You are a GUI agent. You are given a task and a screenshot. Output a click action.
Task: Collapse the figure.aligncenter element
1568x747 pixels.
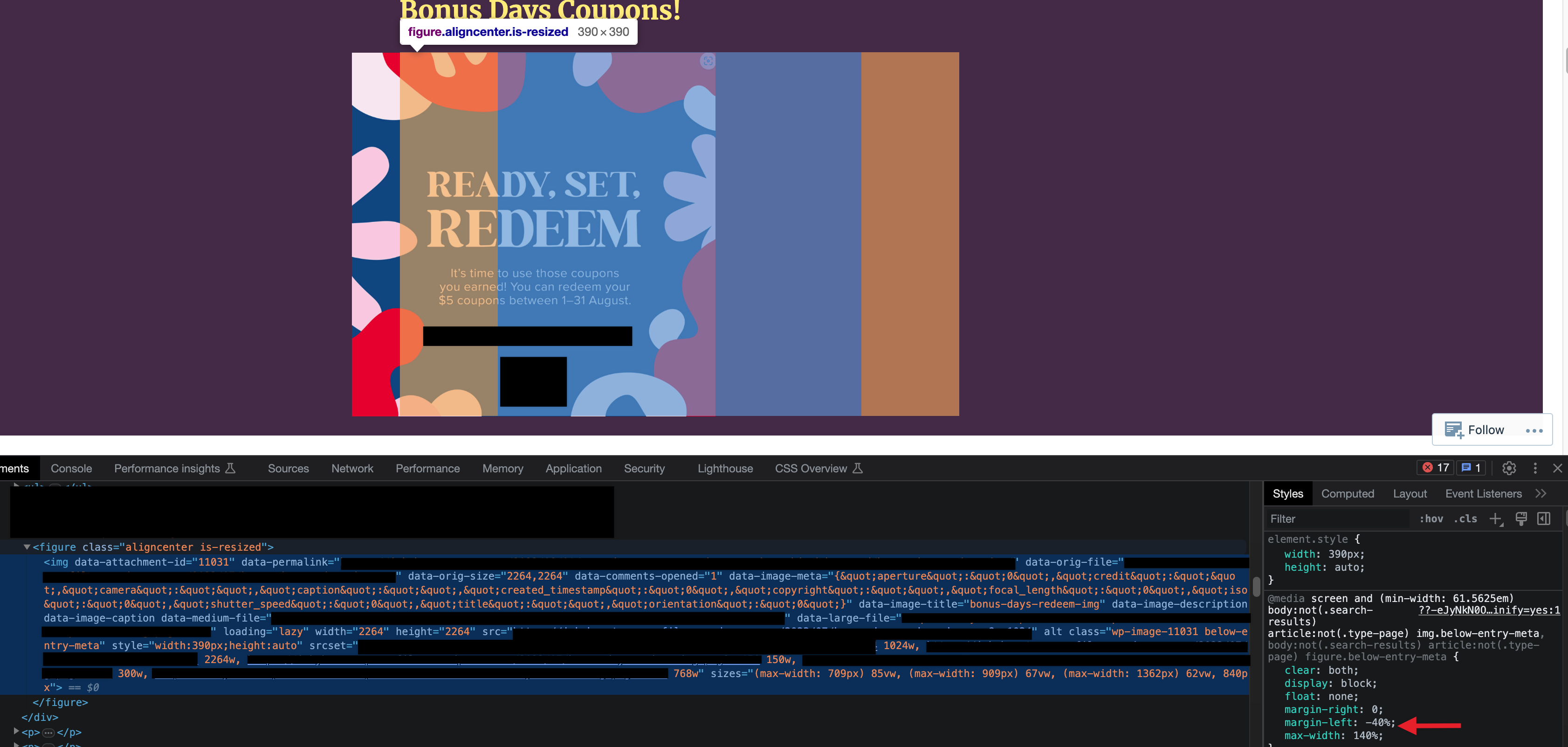[x=27, y=546]
